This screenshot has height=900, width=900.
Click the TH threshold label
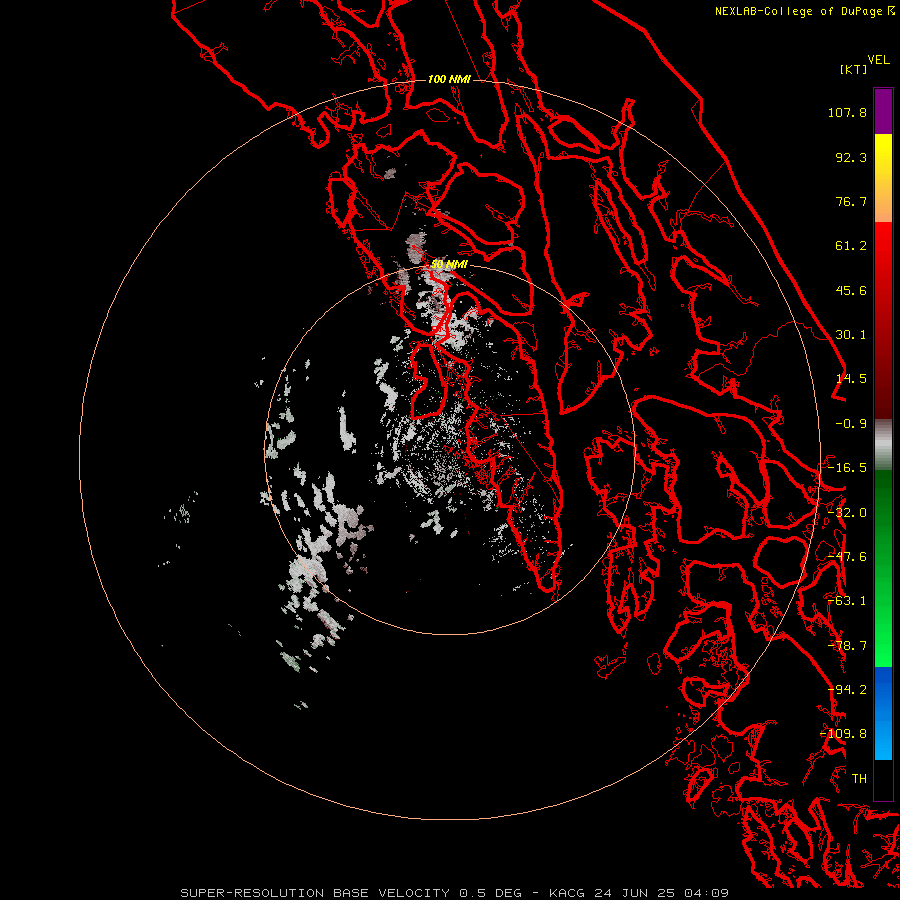tap(859, 779)
